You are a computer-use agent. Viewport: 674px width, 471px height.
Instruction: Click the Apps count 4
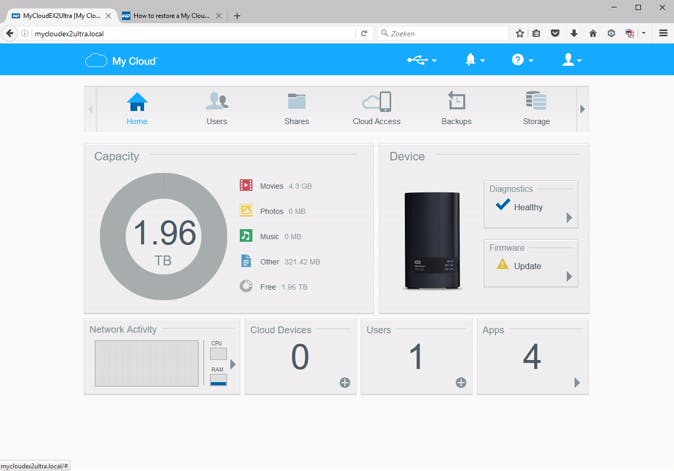532,357
